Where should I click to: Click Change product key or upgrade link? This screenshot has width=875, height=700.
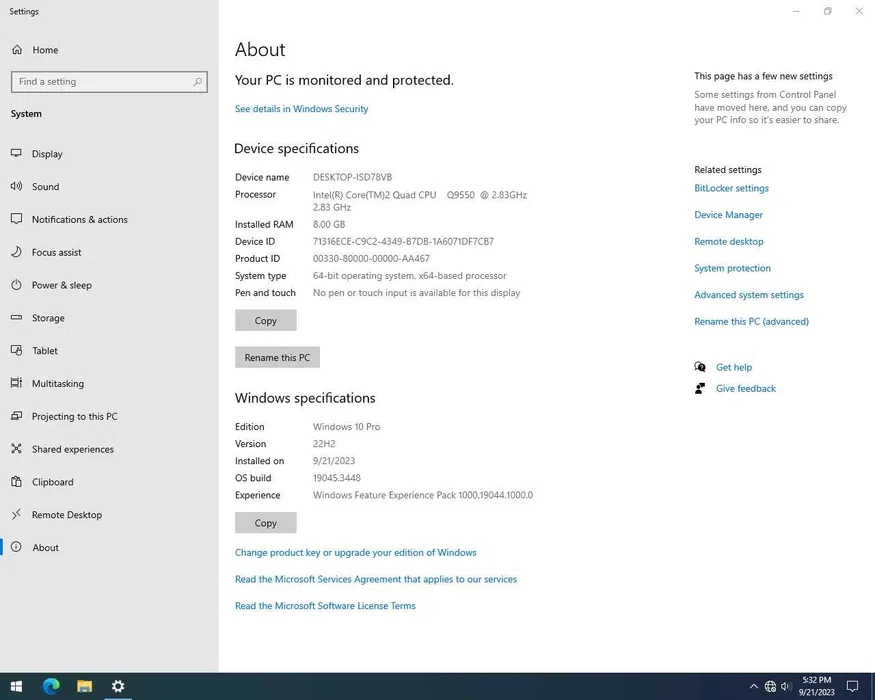(355, 553)
